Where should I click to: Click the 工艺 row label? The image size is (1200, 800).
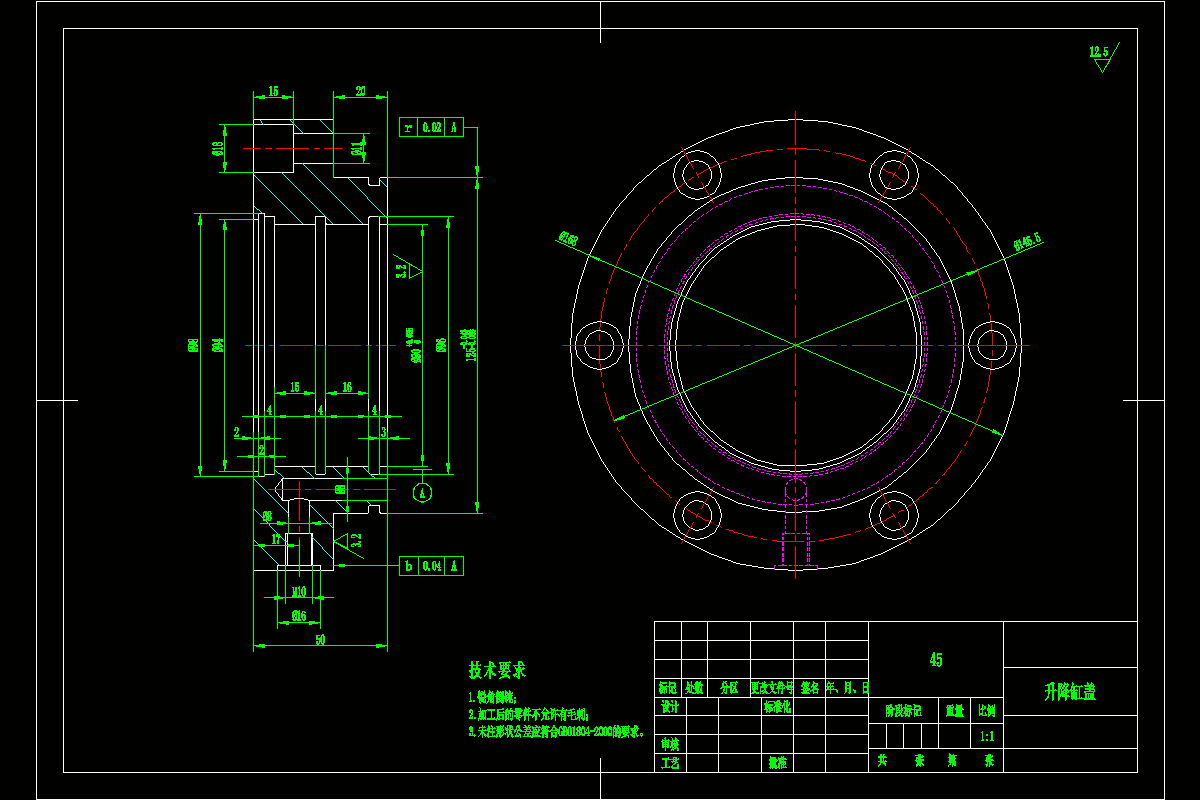click(670, 762)
